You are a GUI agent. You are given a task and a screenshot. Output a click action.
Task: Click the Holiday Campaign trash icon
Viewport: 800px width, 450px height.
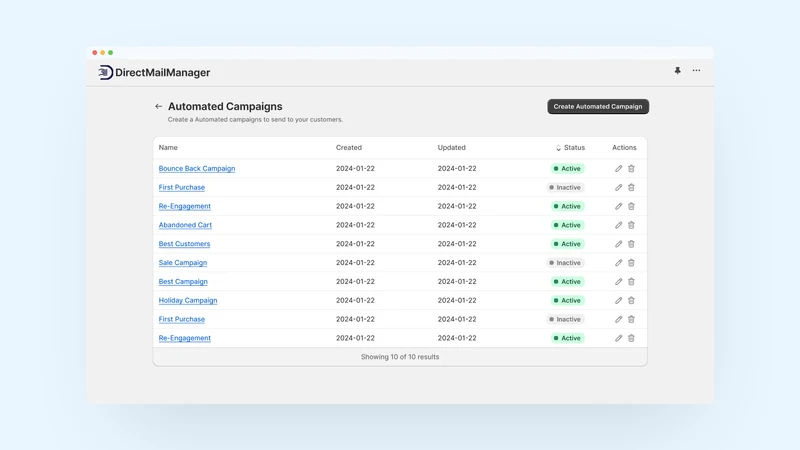(631, 301)
